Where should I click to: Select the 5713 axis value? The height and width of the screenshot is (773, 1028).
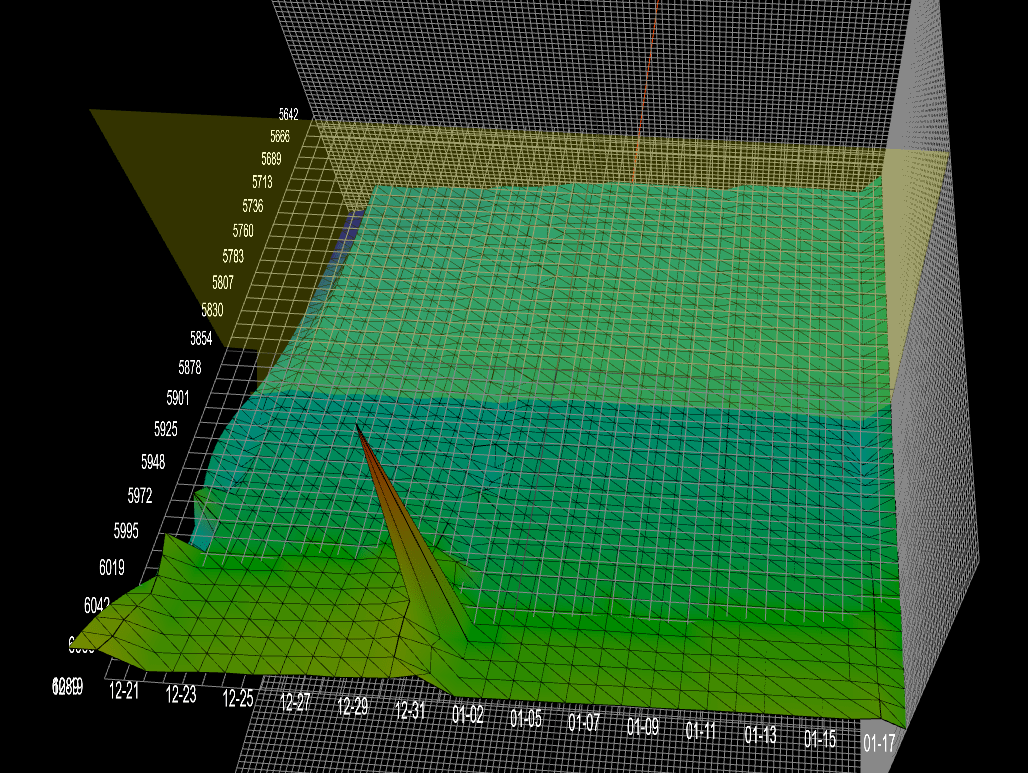262,182
